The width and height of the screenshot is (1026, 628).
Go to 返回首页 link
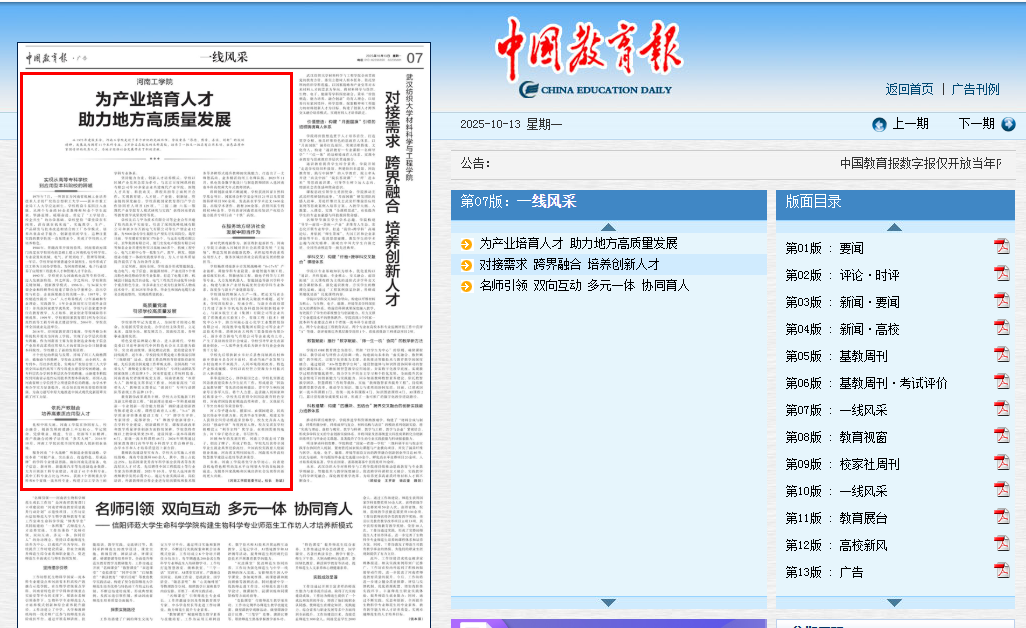[x=909, y=89]
